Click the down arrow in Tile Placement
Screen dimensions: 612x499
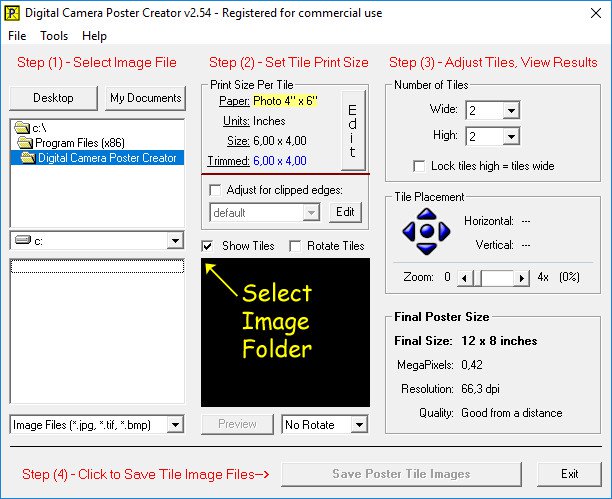[427, 249]
